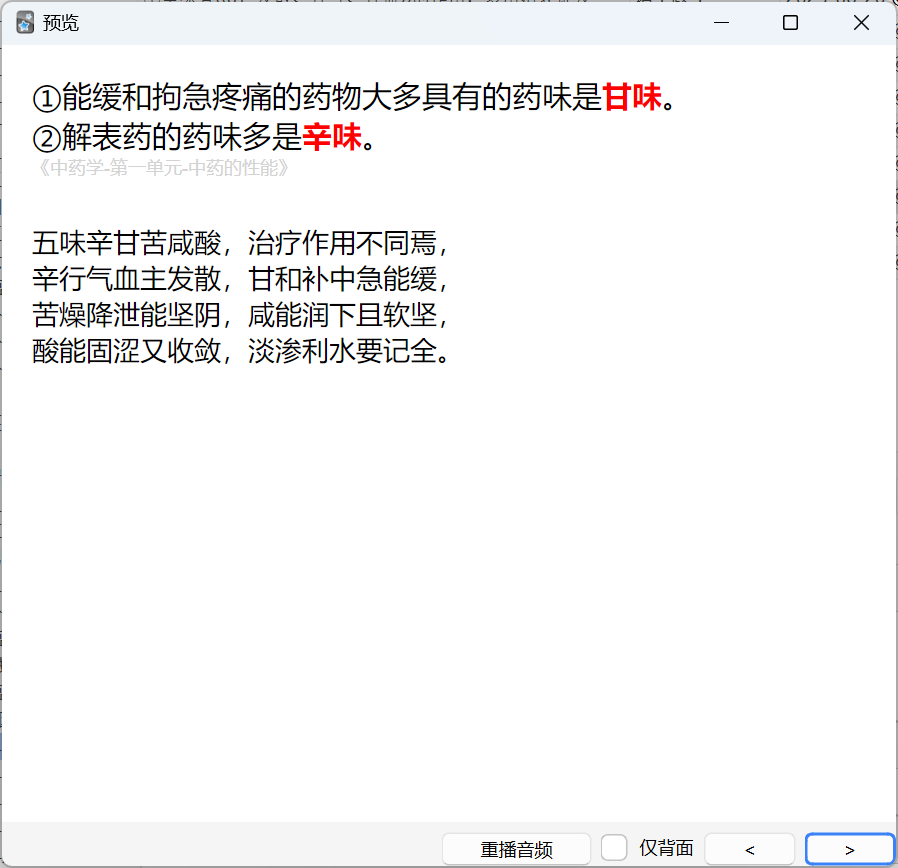Maximize the 预览 window

(x=790, y=23)
